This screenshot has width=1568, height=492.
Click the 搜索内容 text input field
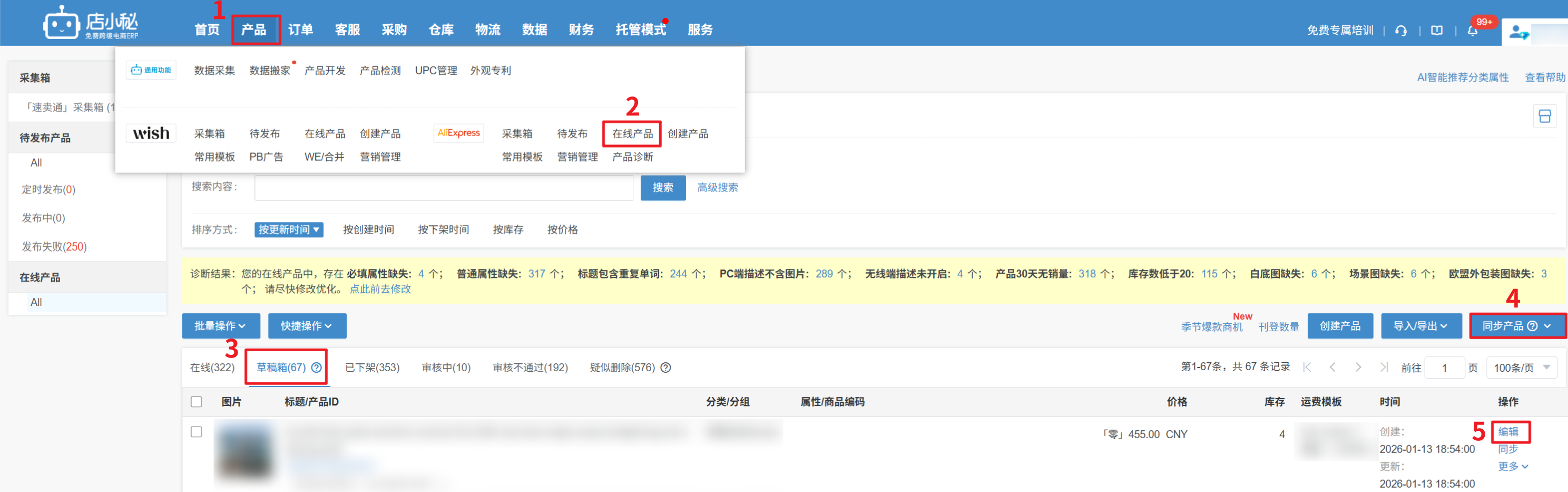(443, 188)
